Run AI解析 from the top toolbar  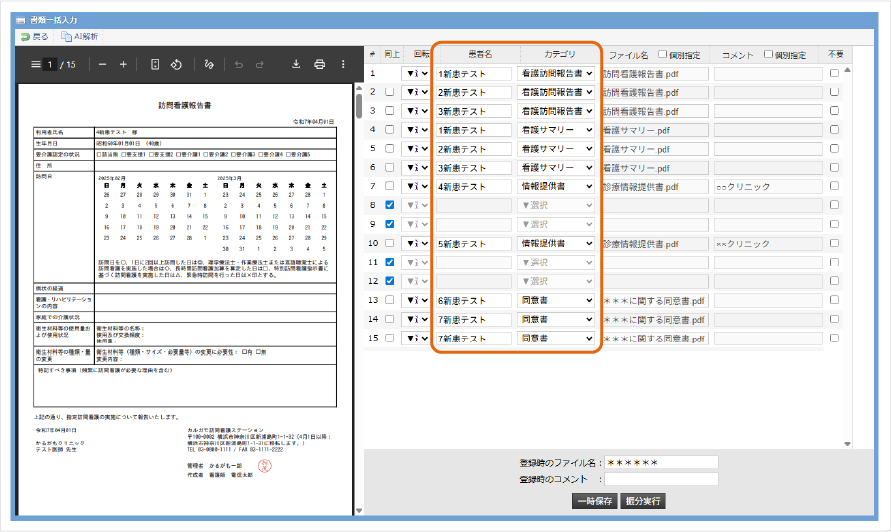click(x=80, y=36)
